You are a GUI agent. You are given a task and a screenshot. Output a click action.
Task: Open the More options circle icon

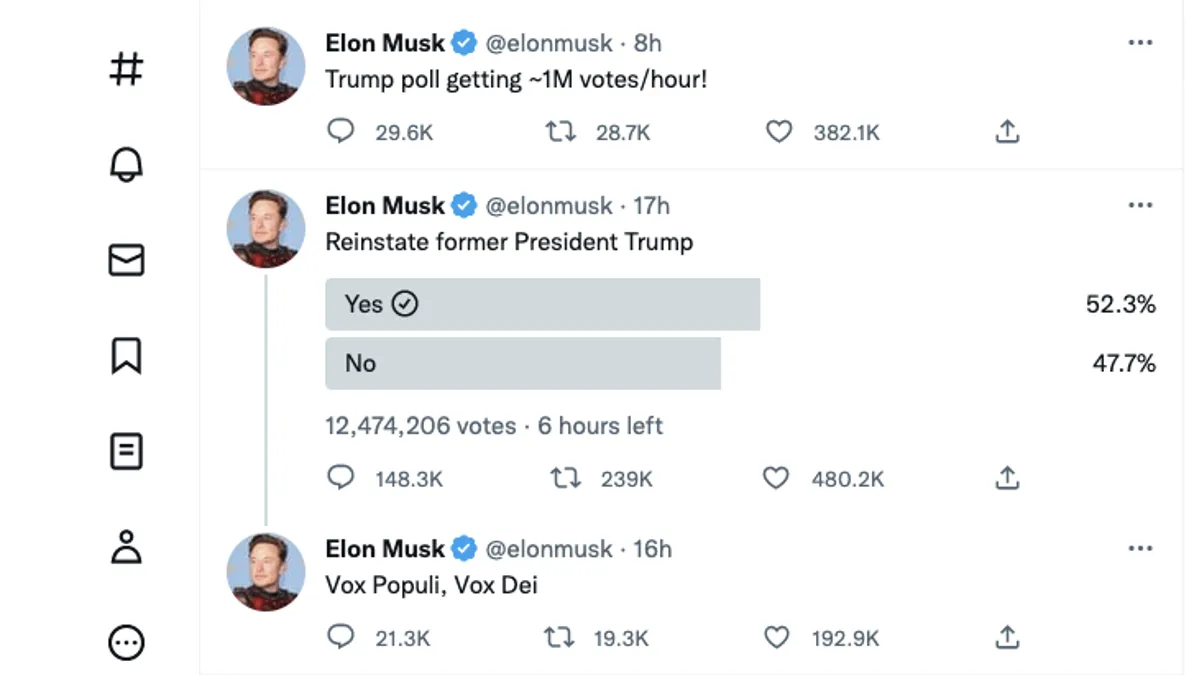125,640
